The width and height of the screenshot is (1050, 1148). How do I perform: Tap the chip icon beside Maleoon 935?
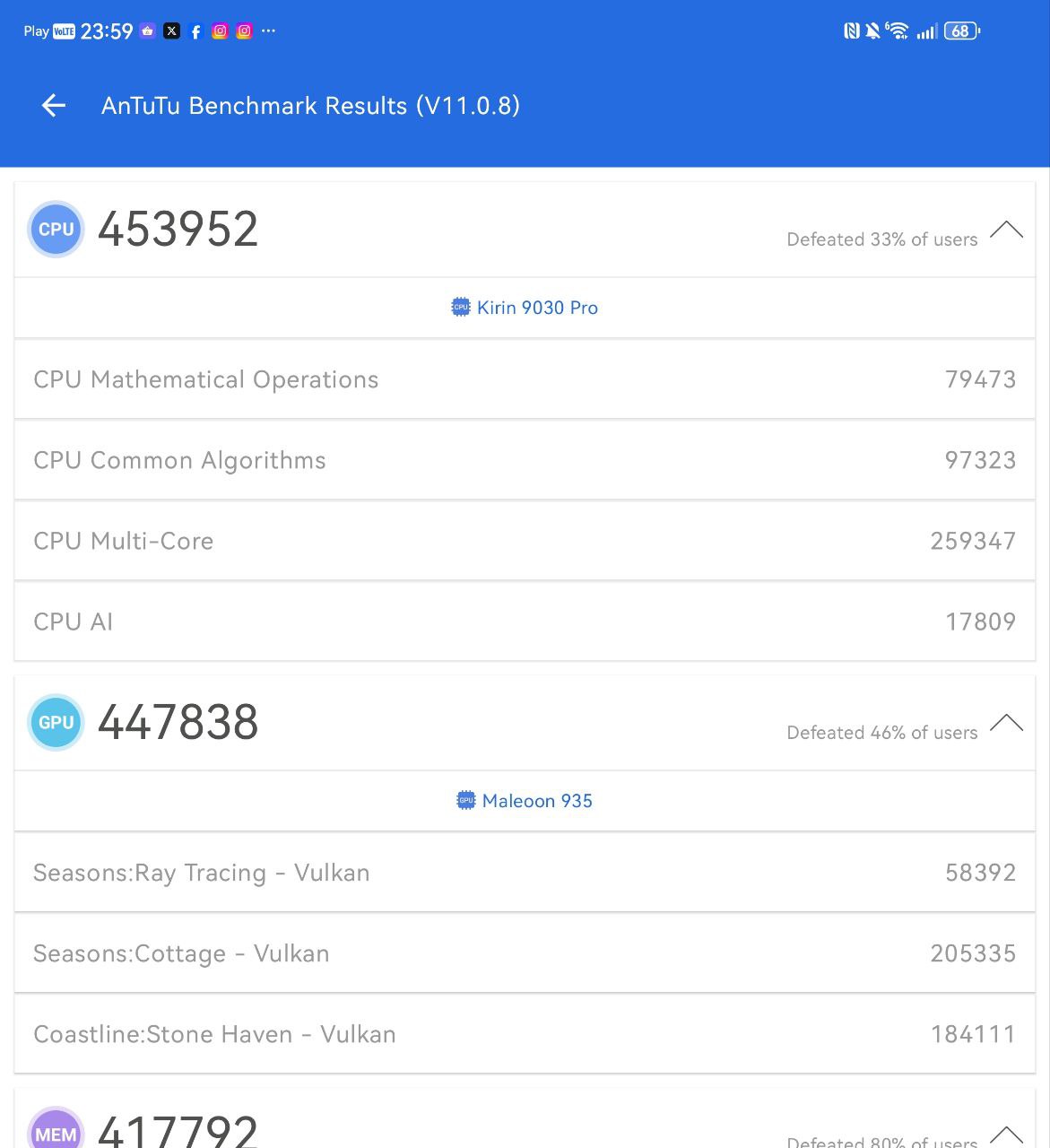(x=465, y=801)
